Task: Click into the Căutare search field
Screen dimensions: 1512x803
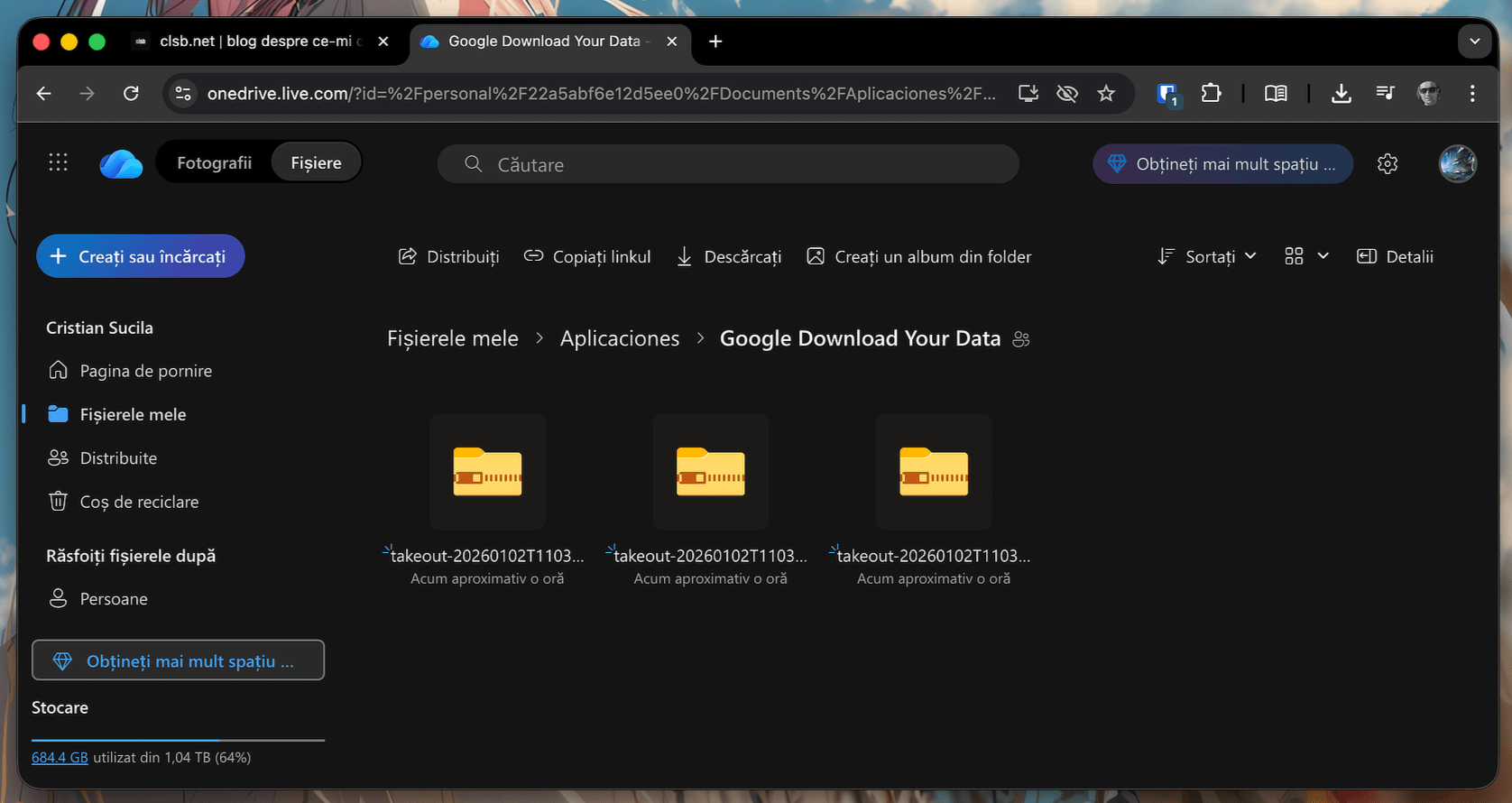Action: (x=727, y=165)
